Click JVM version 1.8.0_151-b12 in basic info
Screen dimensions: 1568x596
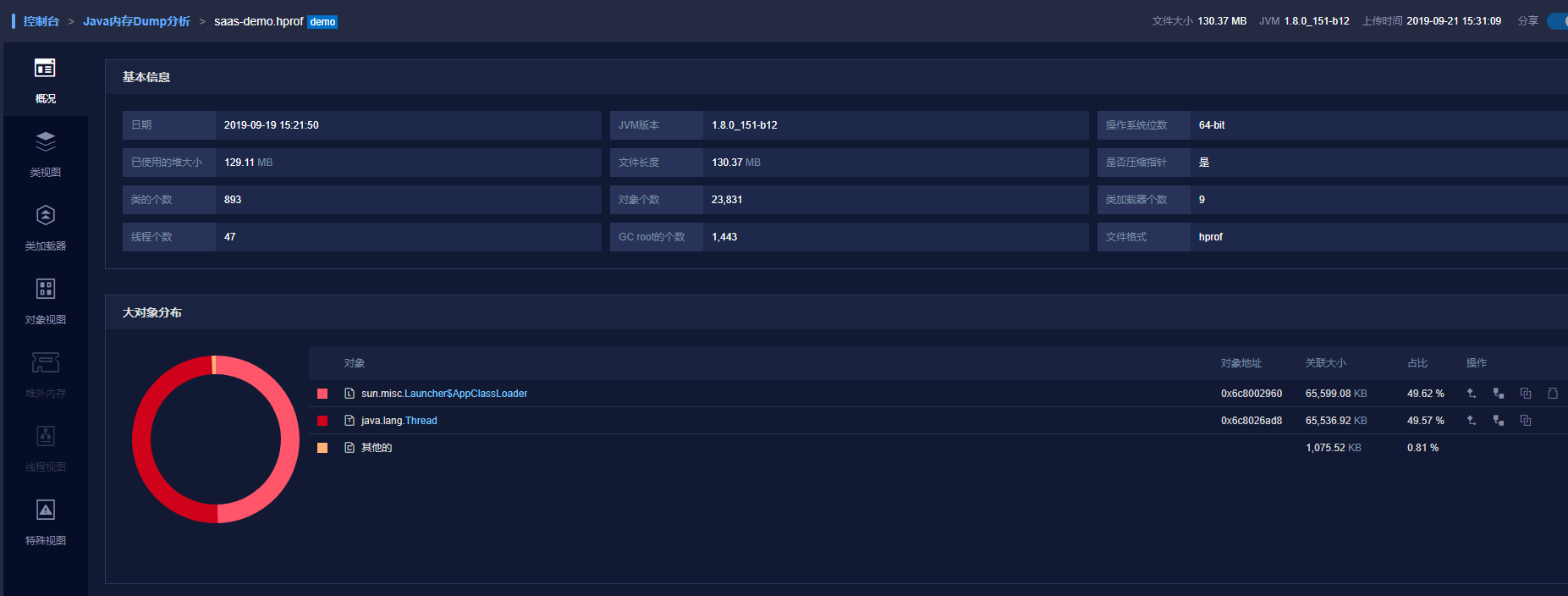click(745, 125)
